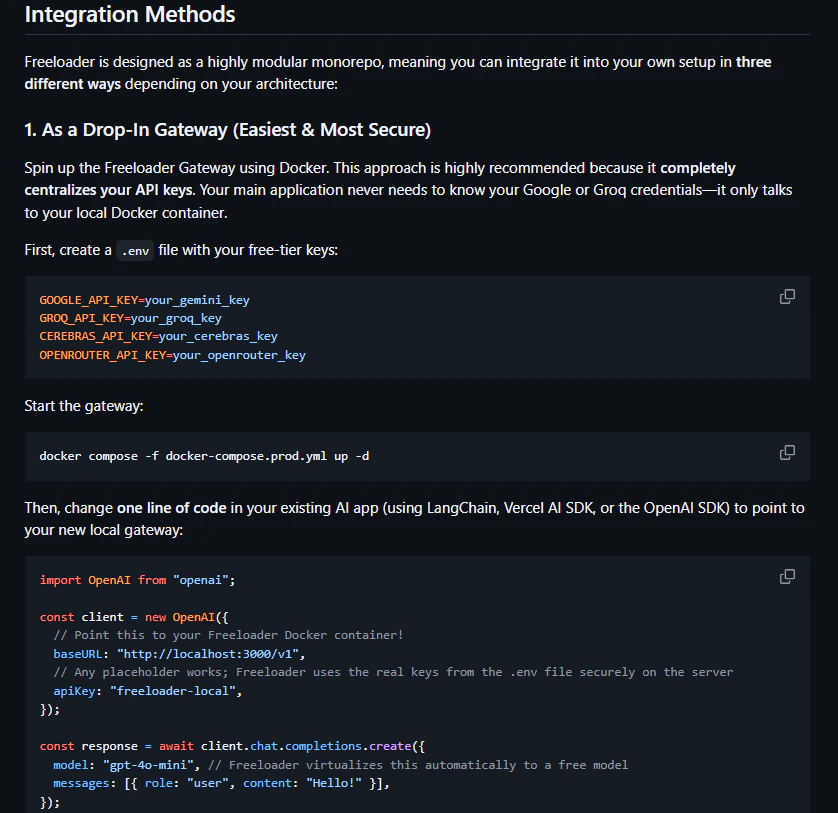The width and height of the screenshot is (838, 813).
Task: Click the model: "gpt-4o-mini" line
Action: point(340,765)
